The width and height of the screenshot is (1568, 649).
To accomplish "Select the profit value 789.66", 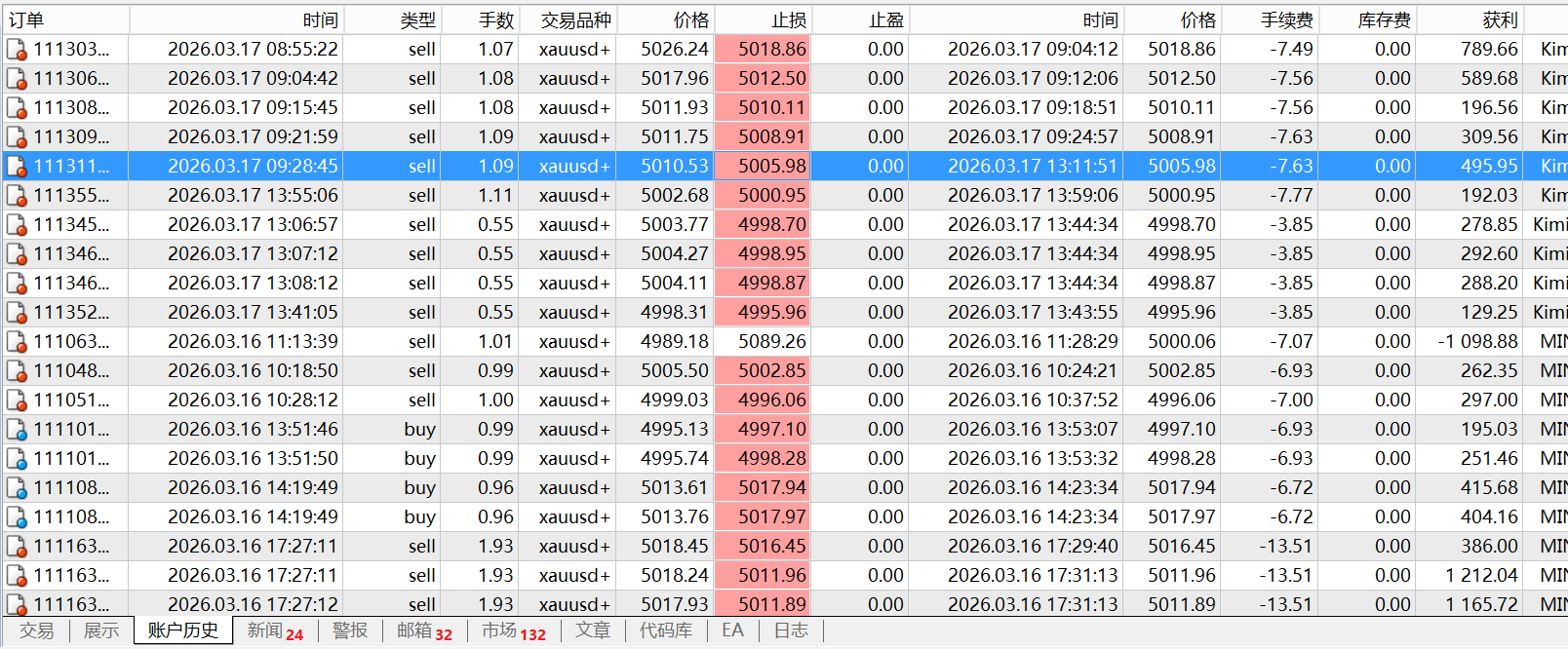I will [1489, 50].
